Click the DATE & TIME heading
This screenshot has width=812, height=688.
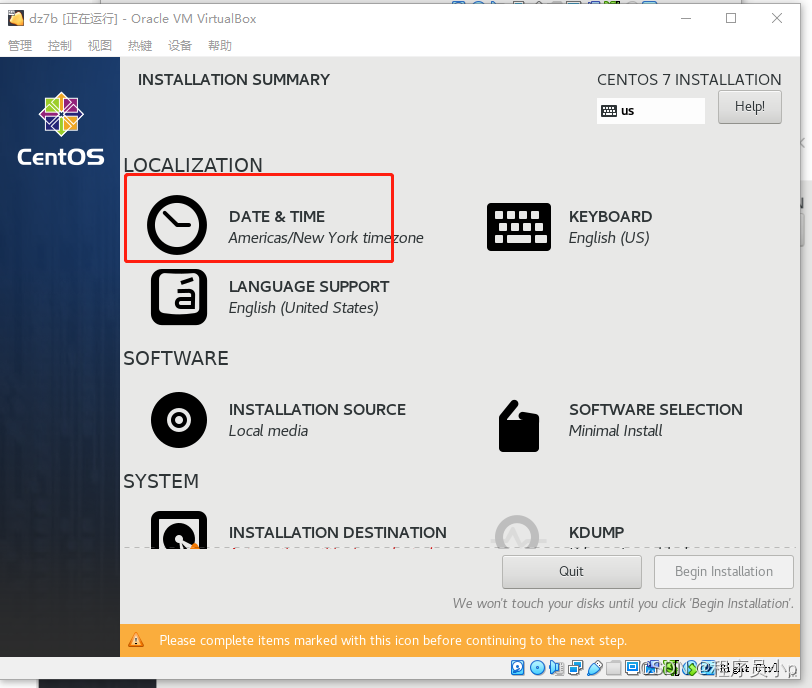point(277,216)
